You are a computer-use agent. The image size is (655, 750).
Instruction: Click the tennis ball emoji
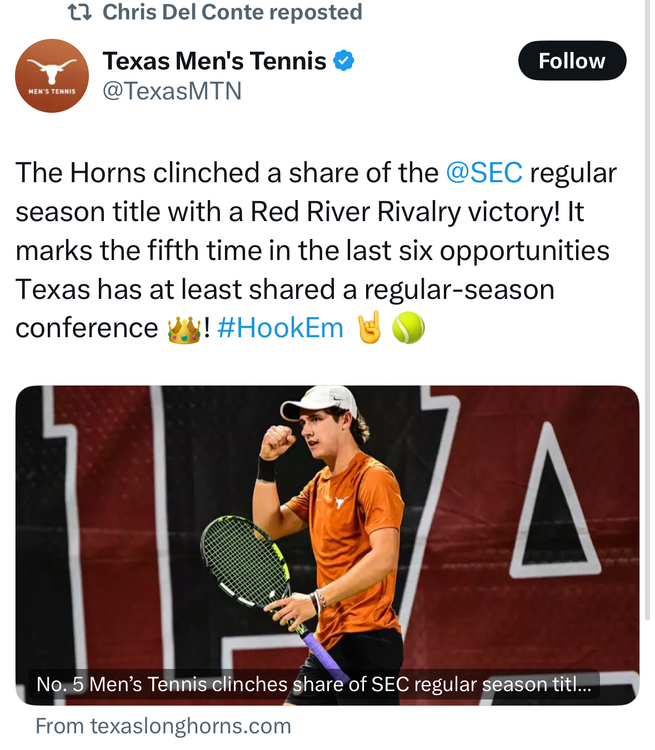[x=408, y=328]
